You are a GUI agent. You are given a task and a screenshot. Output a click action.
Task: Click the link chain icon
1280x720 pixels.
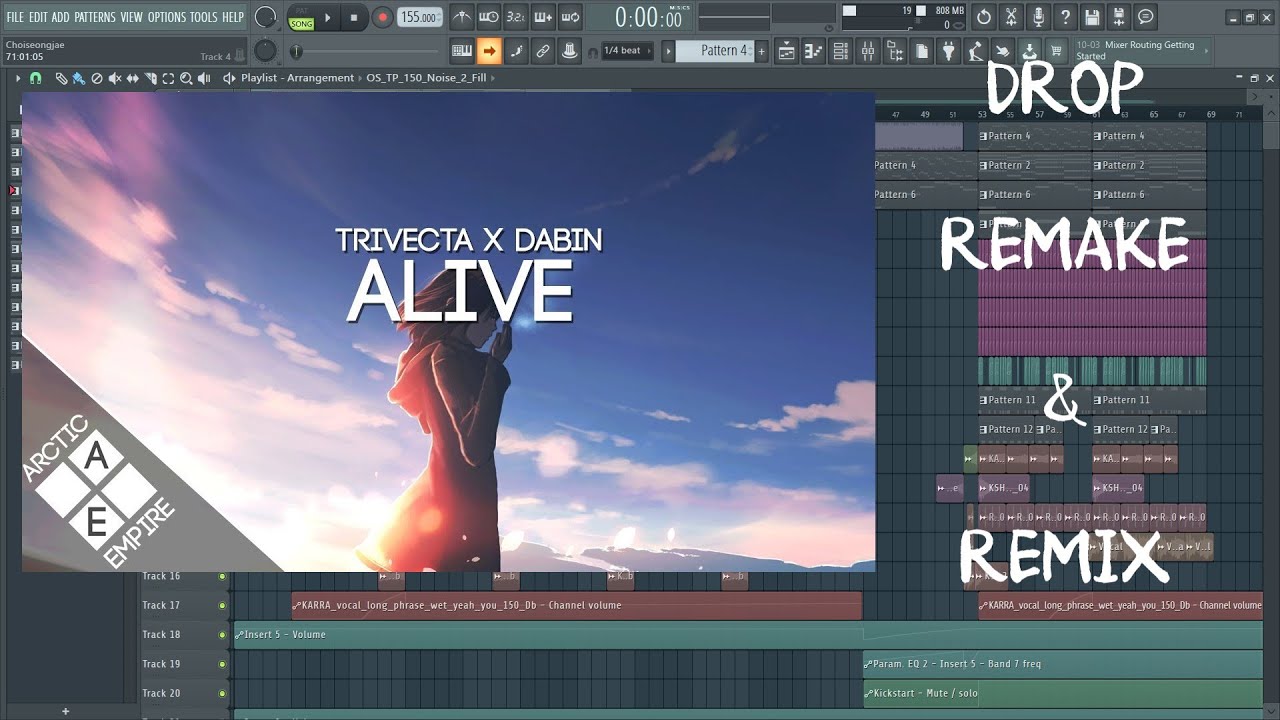[542, 50]
